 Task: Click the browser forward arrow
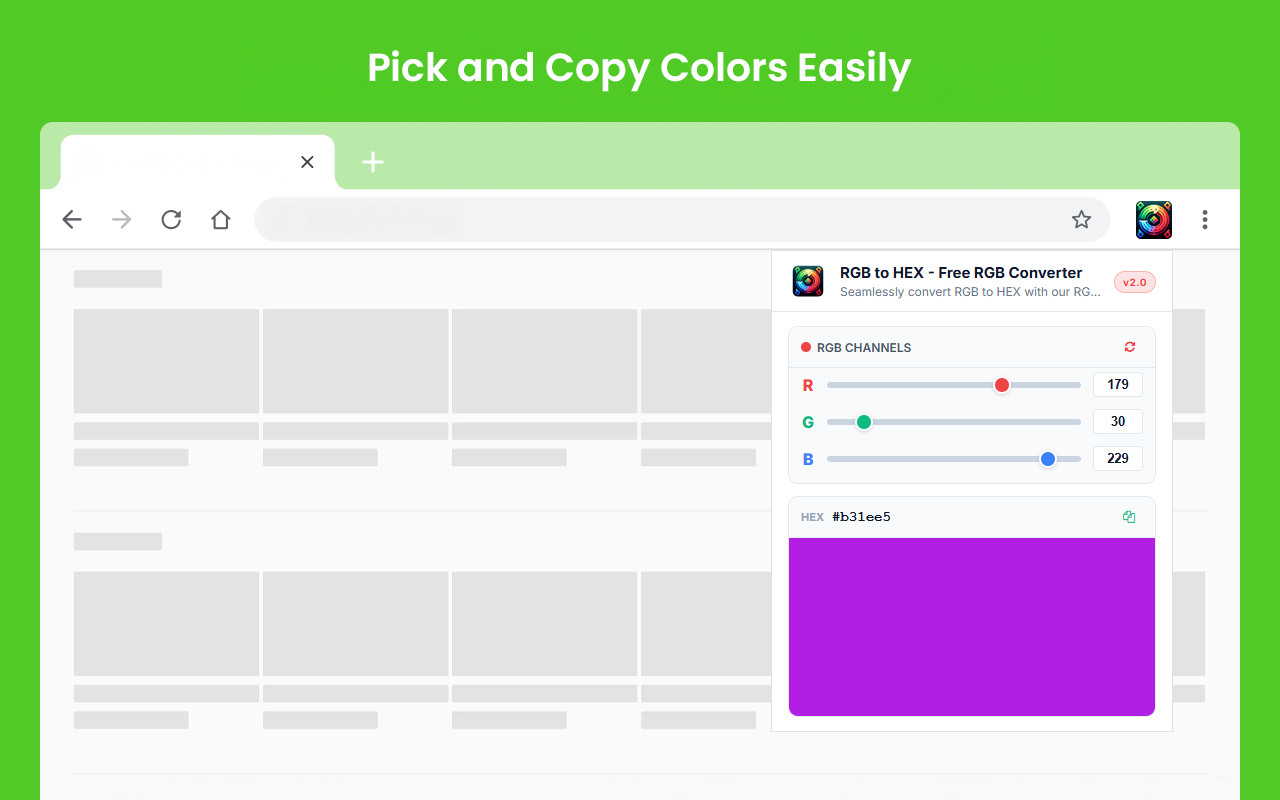(122, 220)
